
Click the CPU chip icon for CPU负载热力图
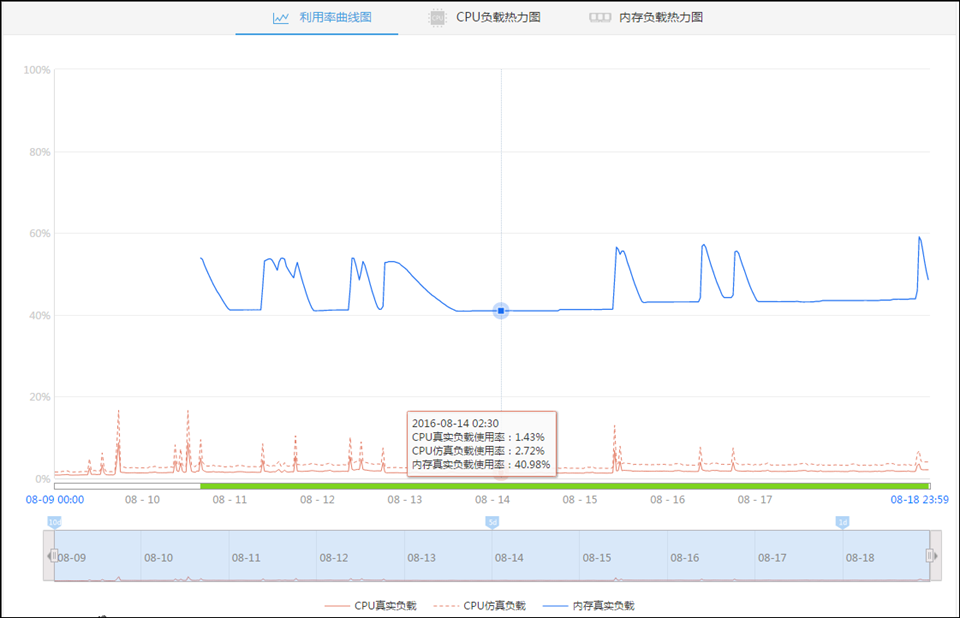[x=437, y=18]
